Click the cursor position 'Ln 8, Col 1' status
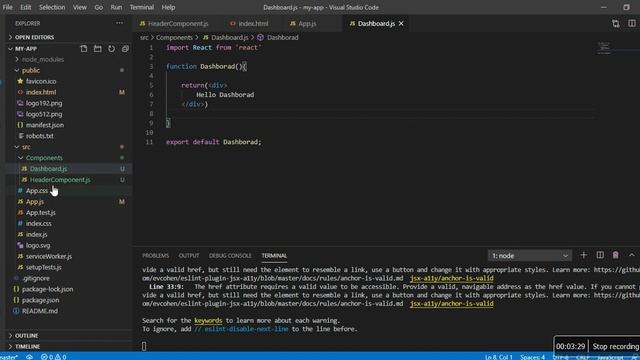 [498, 357]
